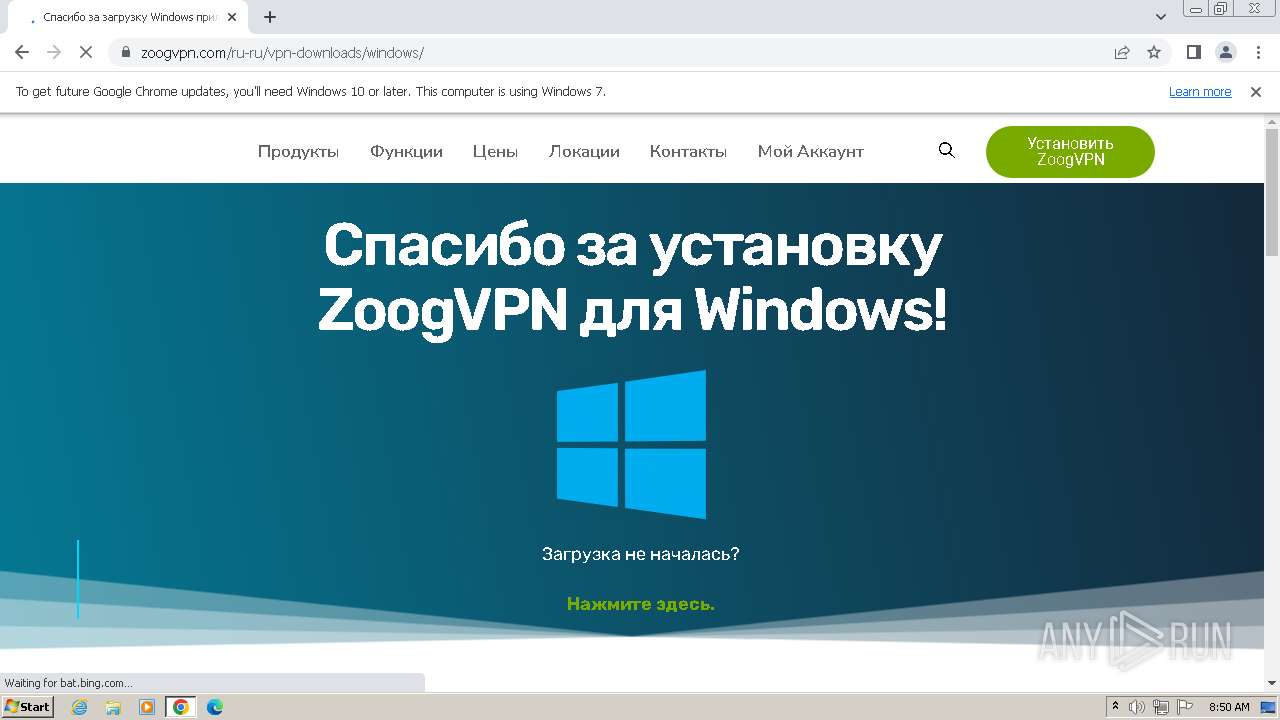Open the Локации page
Screen dimensions: 1280x720
click(584, 152)
